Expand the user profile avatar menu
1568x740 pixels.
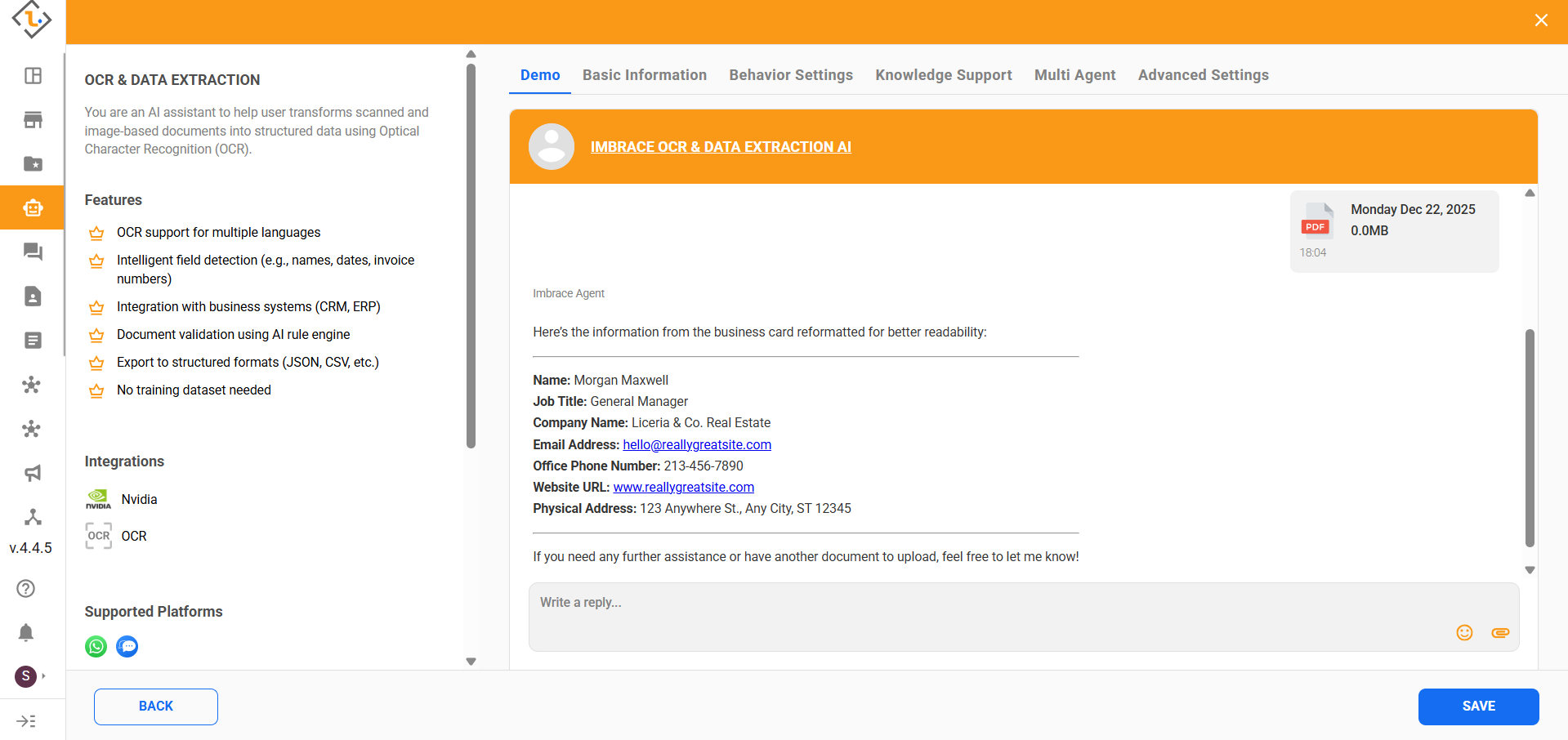tap(27, 676)
